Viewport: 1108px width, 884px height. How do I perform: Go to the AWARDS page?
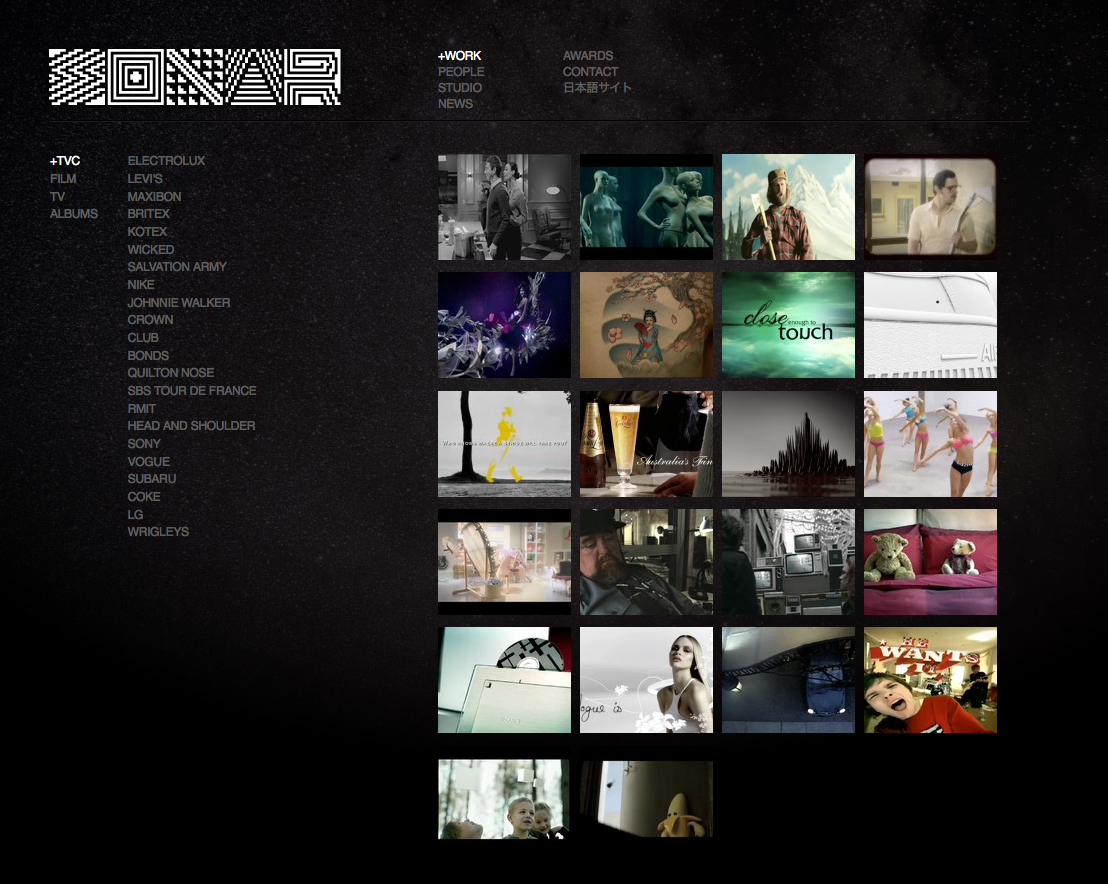[588, 56]
